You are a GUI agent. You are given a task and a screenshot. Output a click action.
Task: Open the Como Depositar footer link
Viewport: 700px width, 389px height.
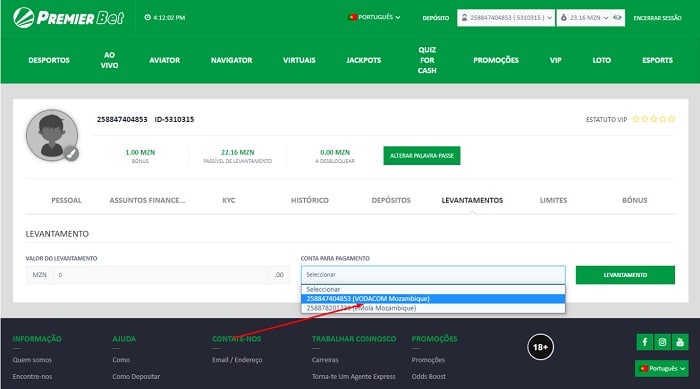[x=136, y=376]
